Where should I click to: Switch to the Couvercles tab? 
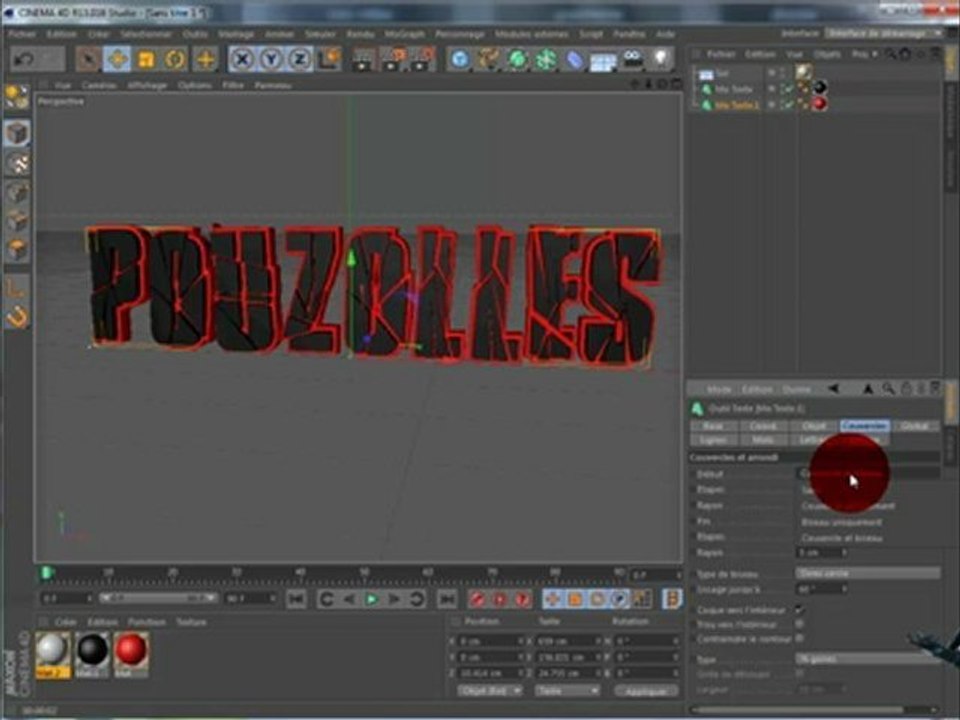coord(864,426)
